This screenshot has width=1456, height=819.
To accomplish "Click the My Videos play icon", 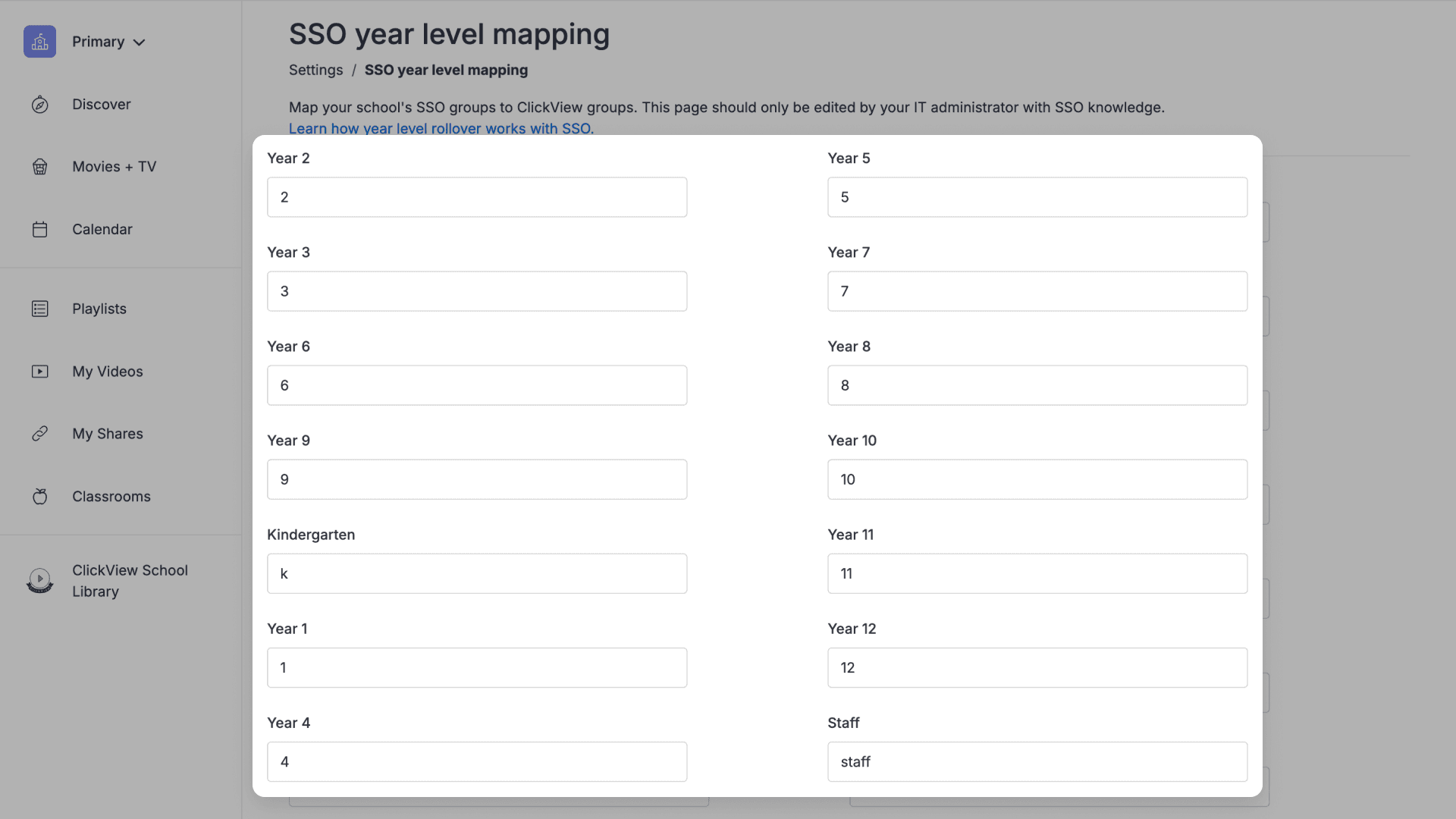I will pyautogui.click(x=40, y=372).
